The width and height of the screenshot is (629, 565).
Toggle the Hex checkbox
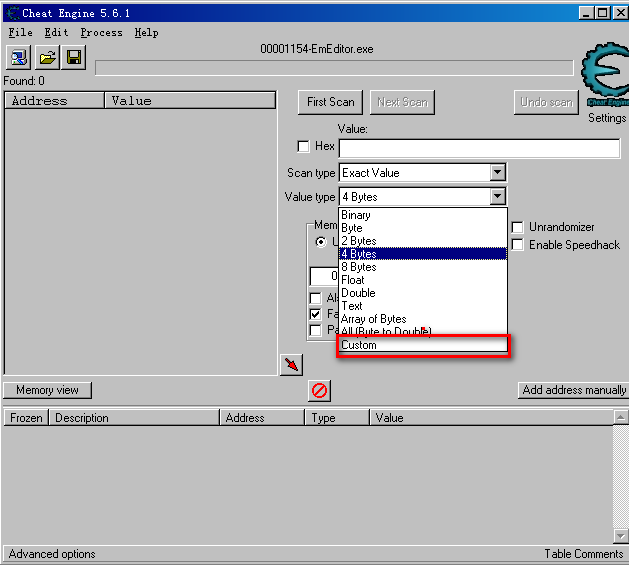click(x=304, y=147)
